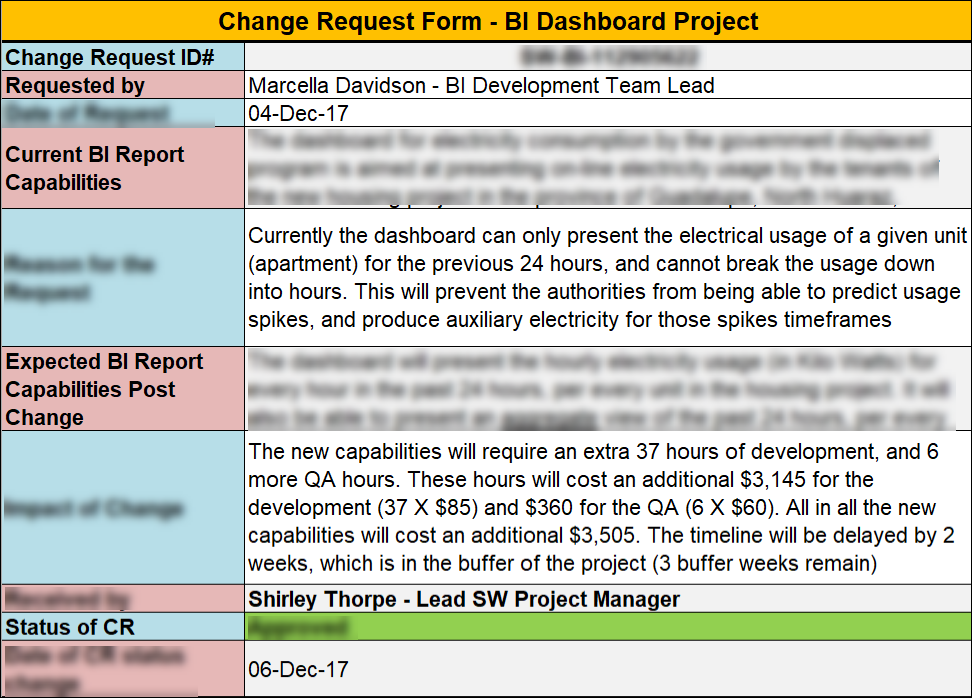Select the 04-Dec-17 request date cell
Image resolution: width=972 pixels, height=698 pixels.
607,113
